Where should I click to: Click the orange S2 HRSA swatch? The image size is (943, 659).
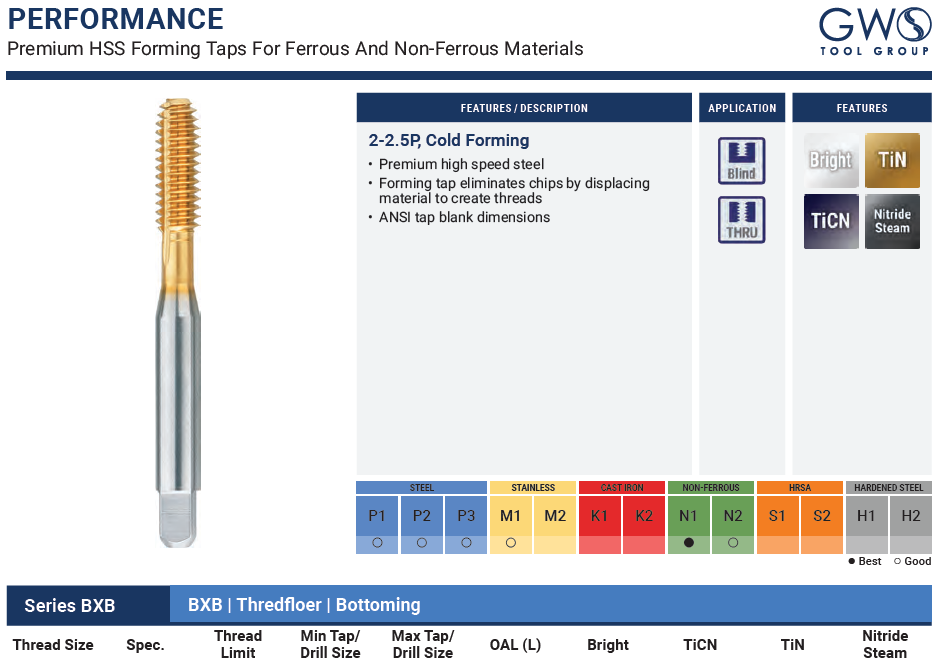click(822, 516)
